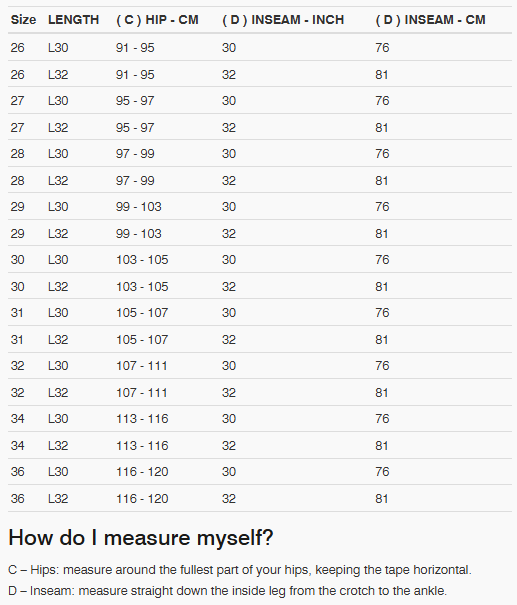Click the (D) INSEAM - INCH header
This screenshot has height=605, width=517.
coord(283,20)
